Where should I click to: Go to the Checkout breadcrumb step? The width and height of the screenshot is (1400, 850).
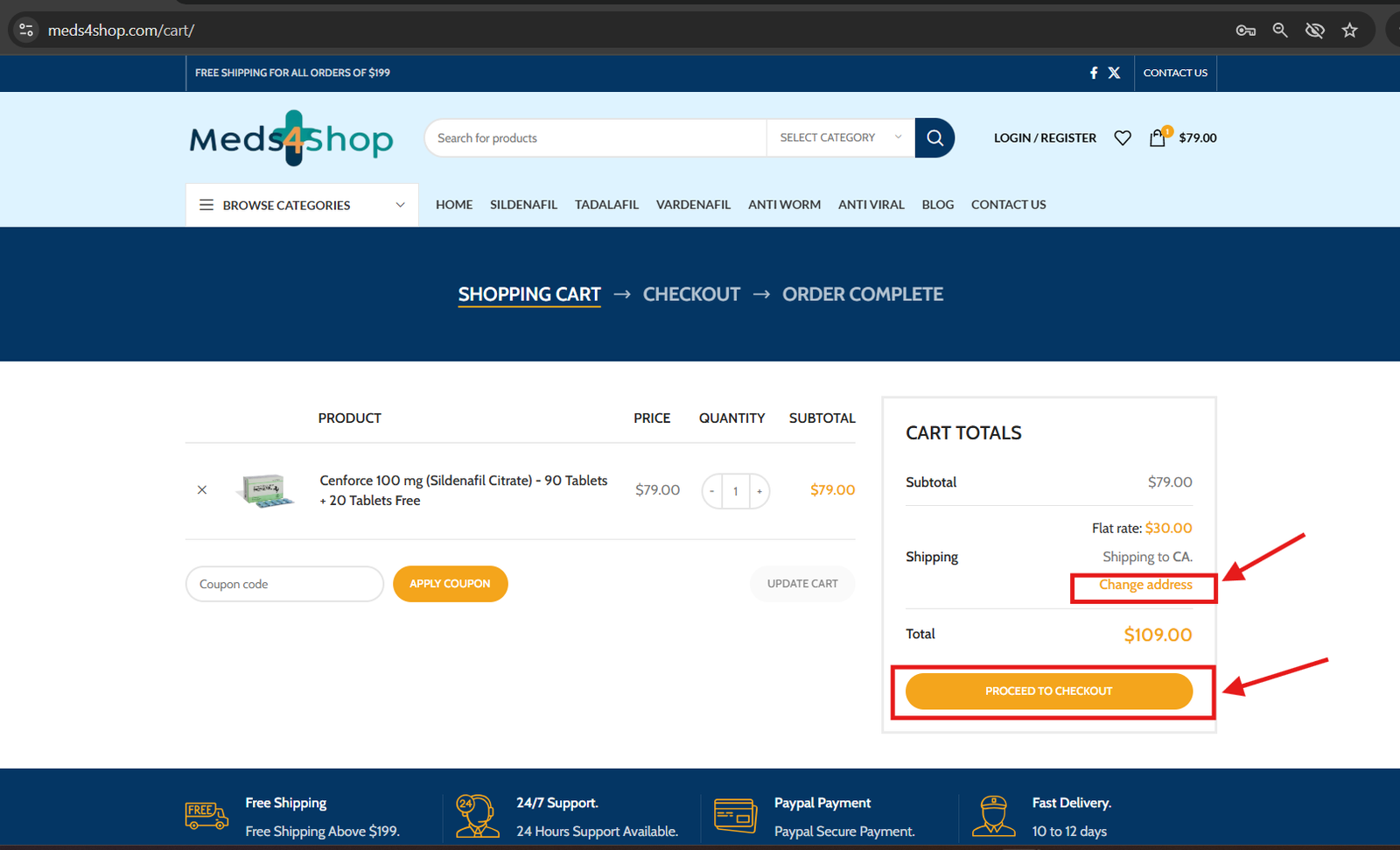point(691,294)
